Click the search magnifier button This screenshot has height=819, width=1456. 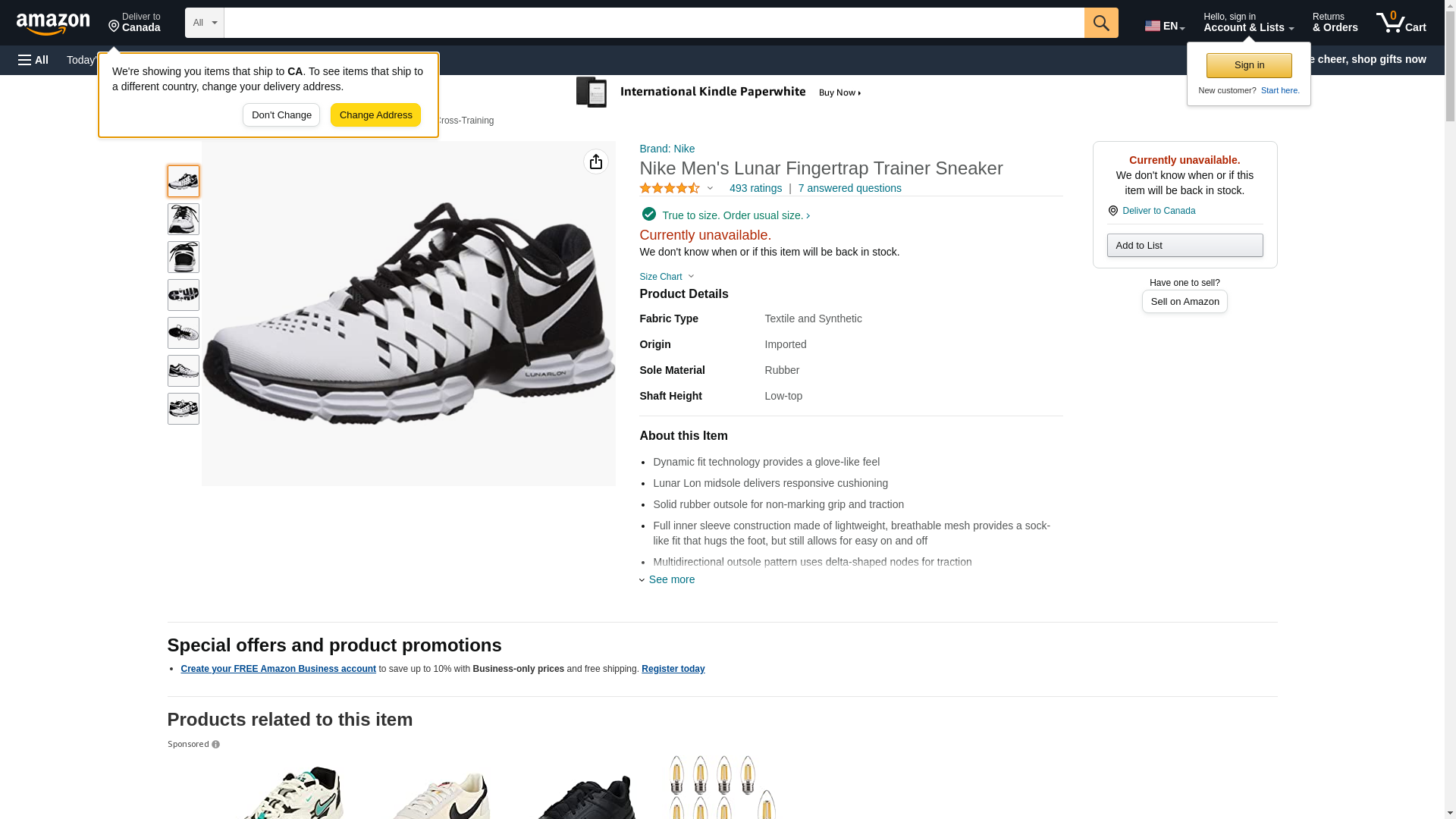pos(1101,23)
